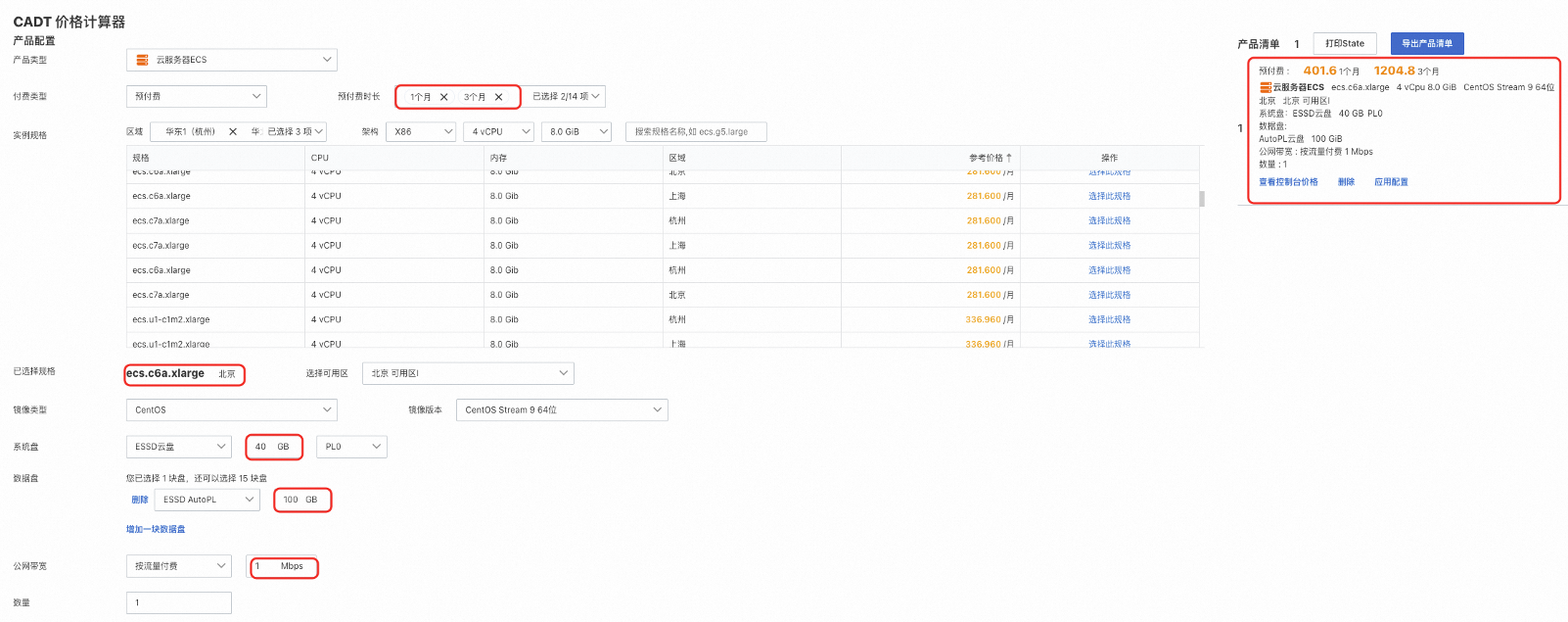1568x622 pixels.
Task: Click the 100 GB data disk size field
Action: coord(302,500)
